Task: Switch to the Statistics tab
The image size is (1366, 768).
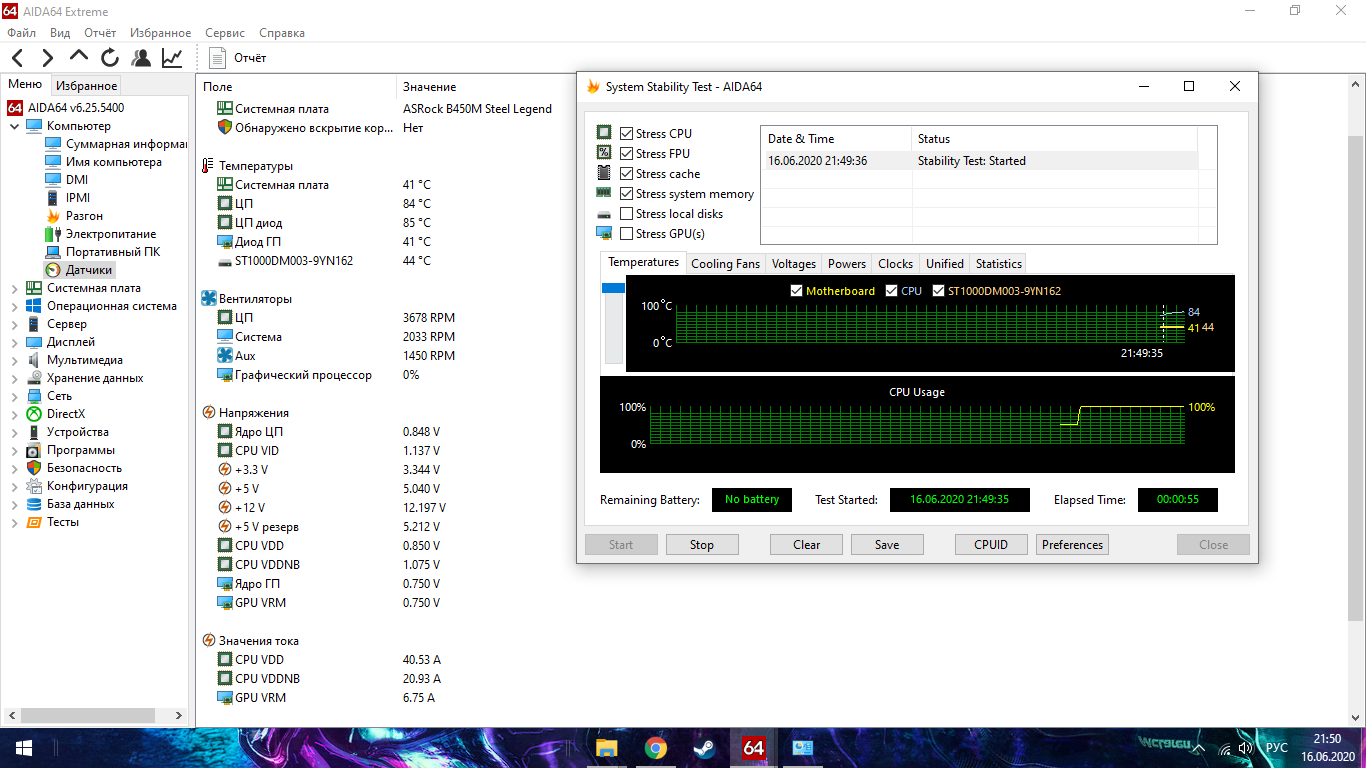Action: pos(999,264)
